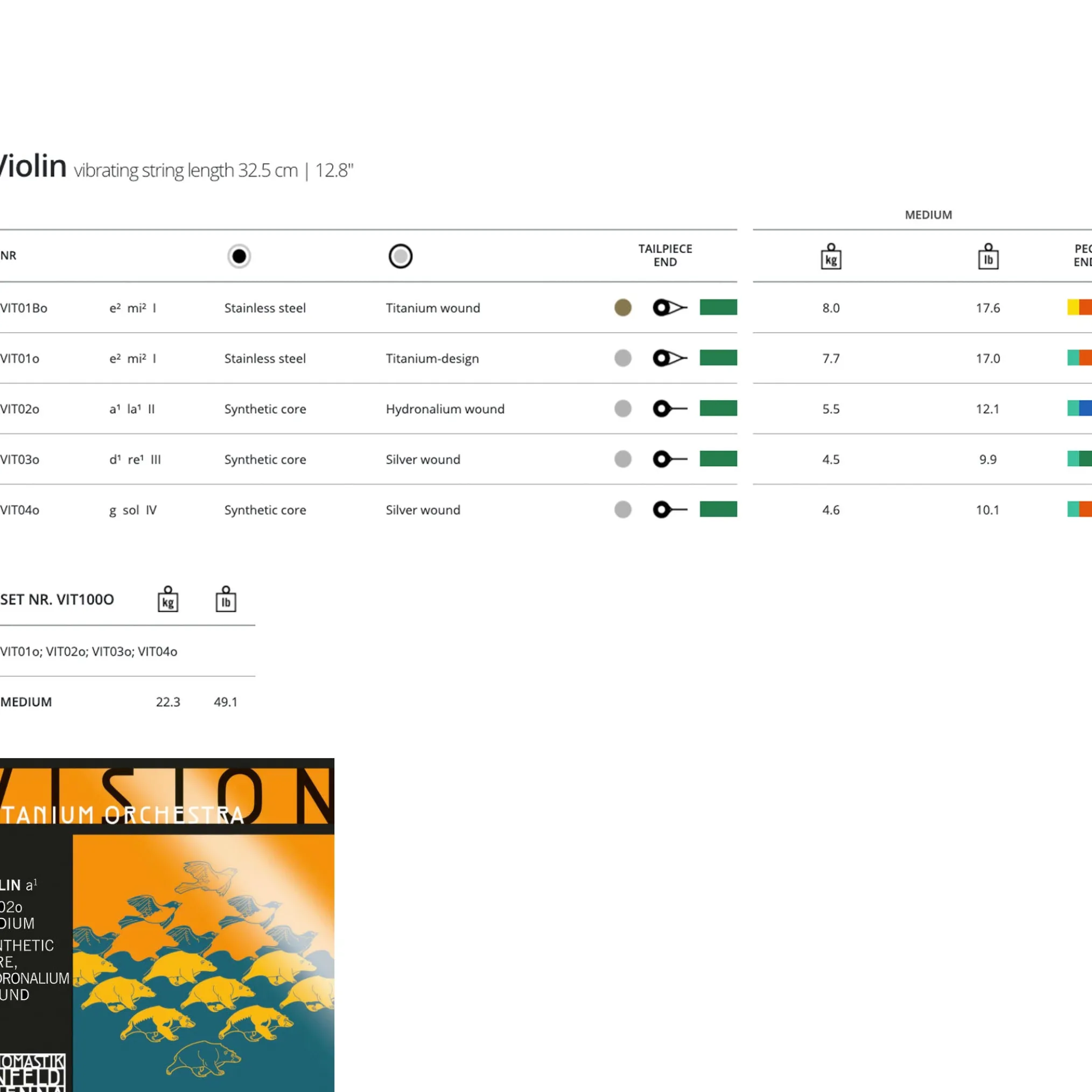Open the Vision Titanium Orchestra package image

click(x=167, y=924)
